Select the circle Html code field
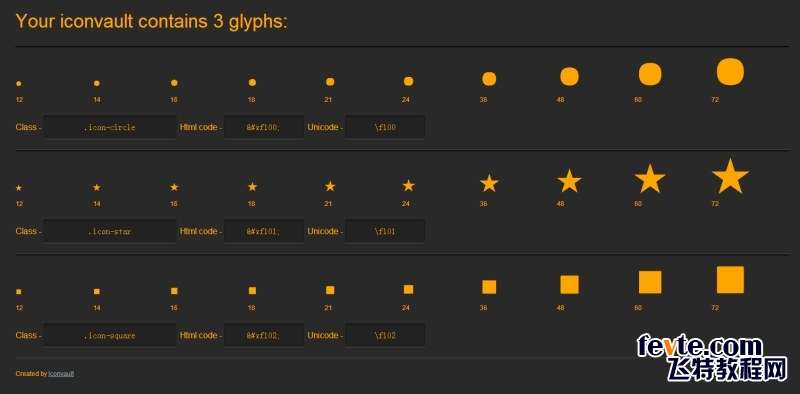 [264, 127]
